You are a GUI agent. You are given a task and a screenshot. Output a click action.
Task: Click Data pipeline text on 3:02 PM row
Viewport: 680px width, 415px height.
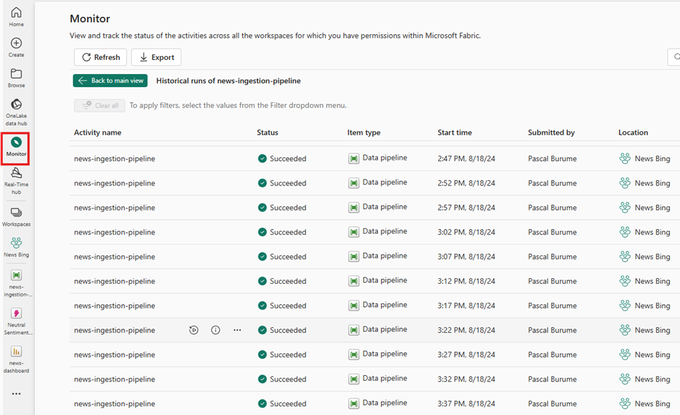385,231
